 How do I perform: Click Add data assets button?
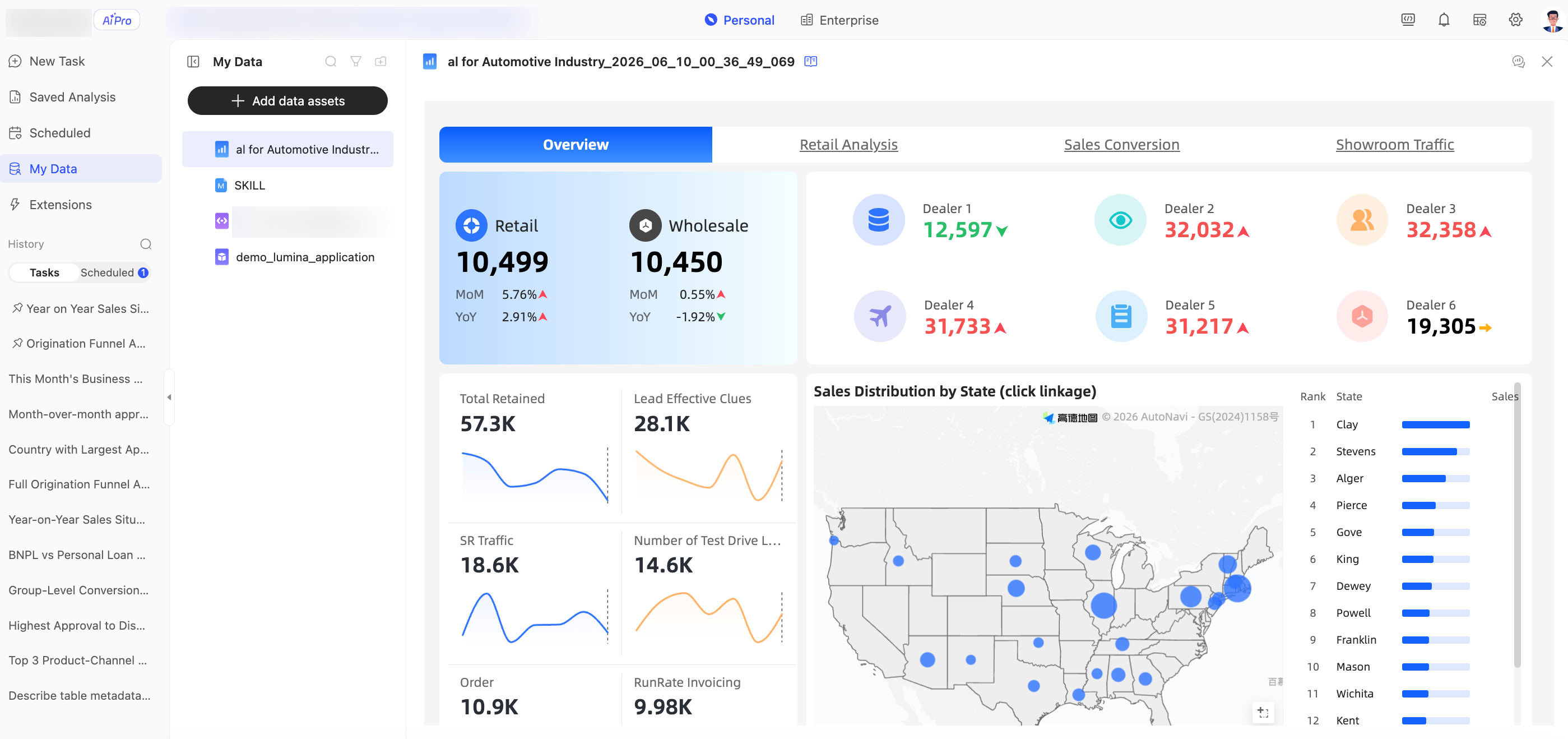287,100
